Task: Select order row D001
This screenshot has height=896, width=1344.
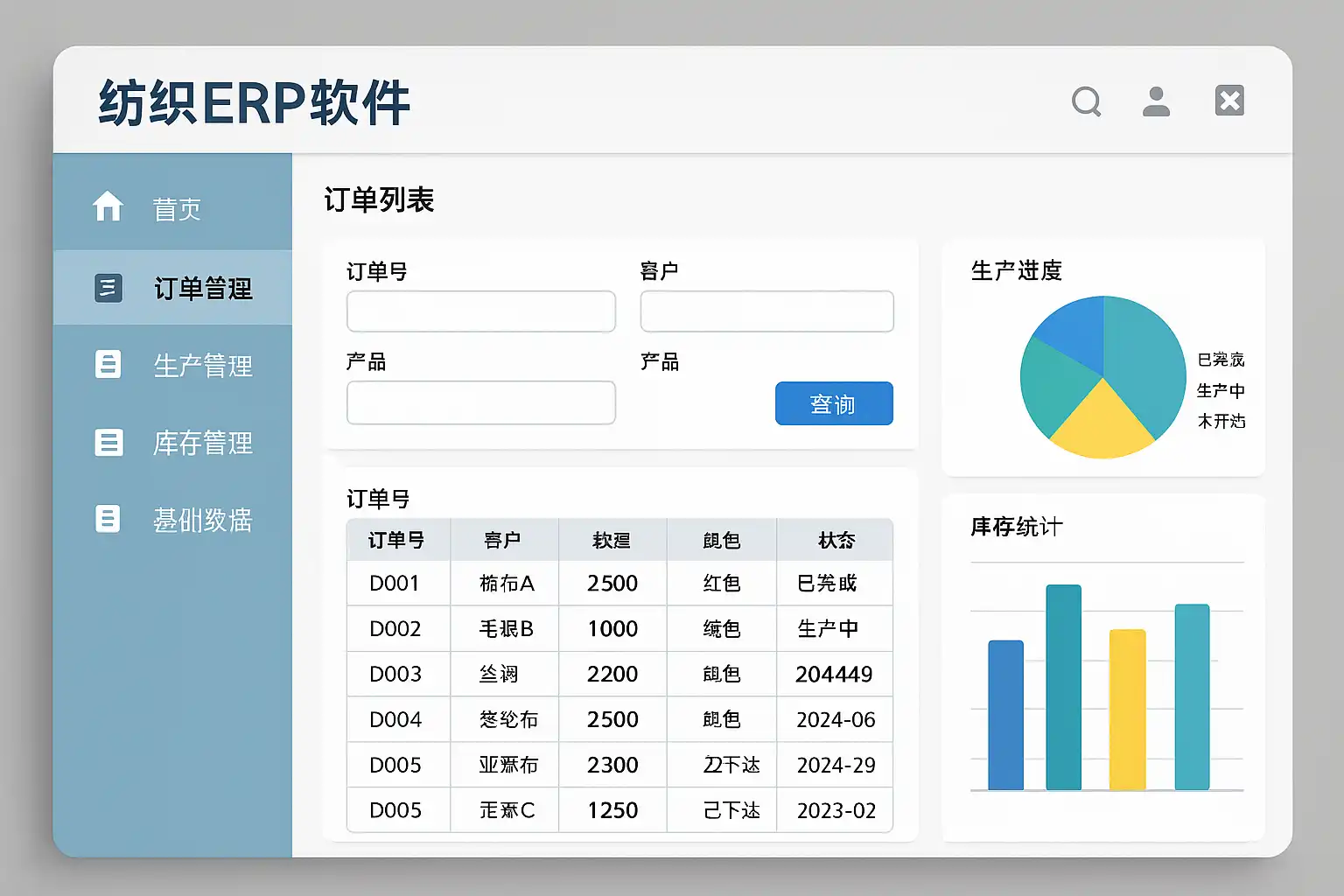Action: (x=395, y=584)
